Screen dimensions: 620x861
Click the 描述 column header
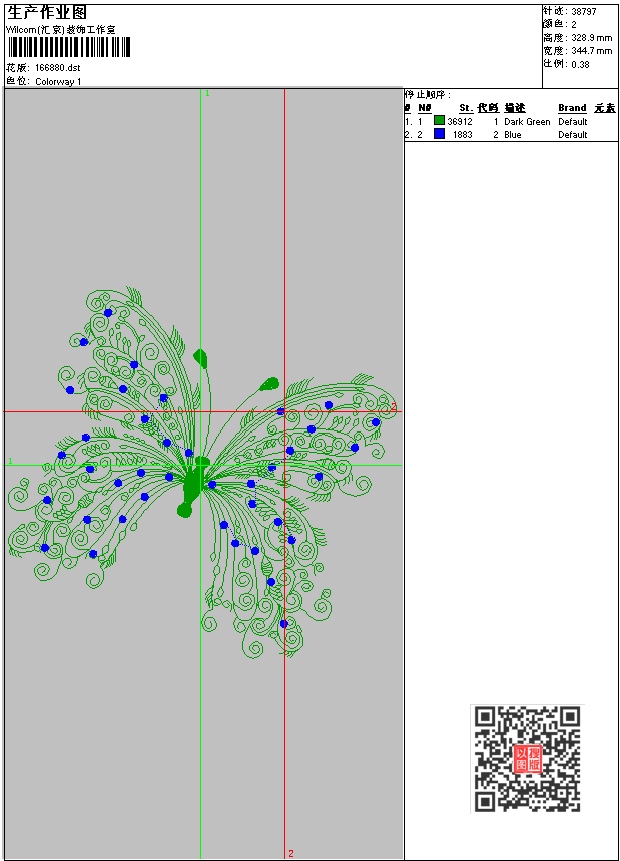coord(515,107)
